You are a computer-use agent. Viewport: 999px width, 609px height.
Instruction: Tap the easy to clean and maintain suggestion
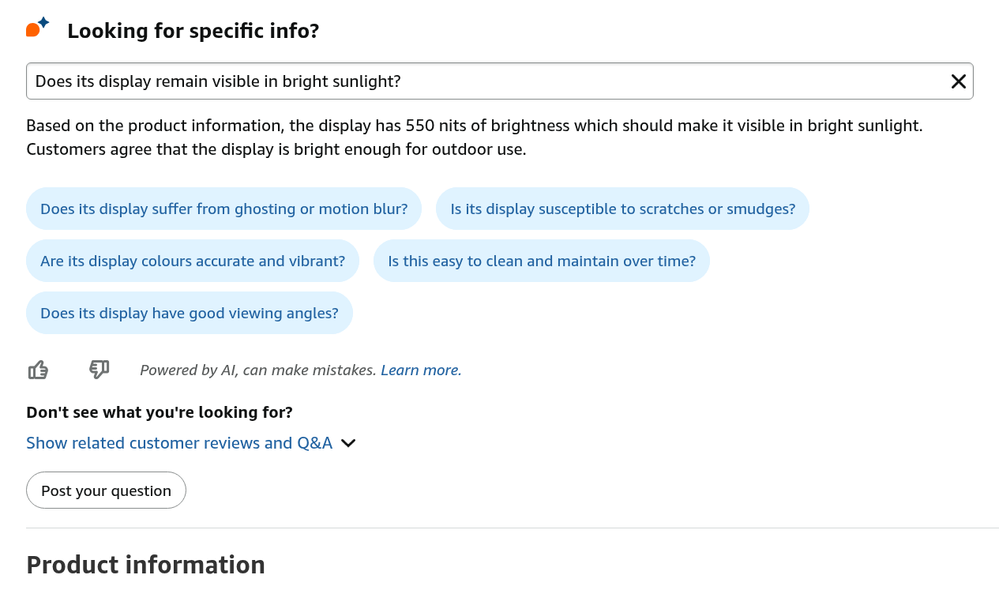(x=541, y=261)
